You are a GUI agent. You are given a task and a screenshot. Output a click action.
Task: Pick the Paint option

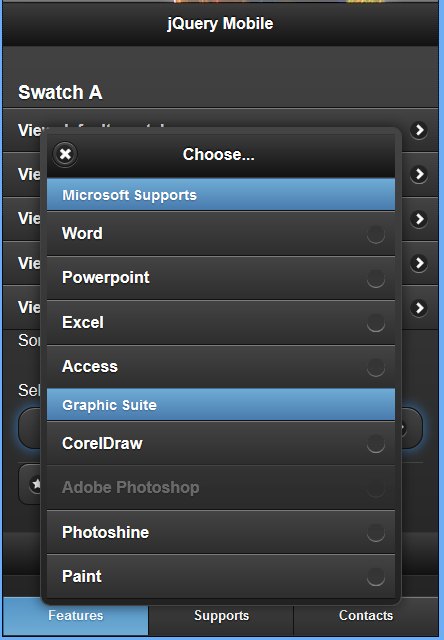point(221,576)
